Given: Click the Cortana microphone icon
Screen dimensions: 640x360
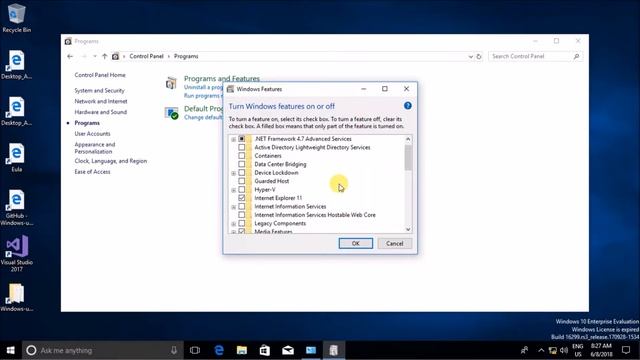Looking at the screenshot, I should [174, 350].
